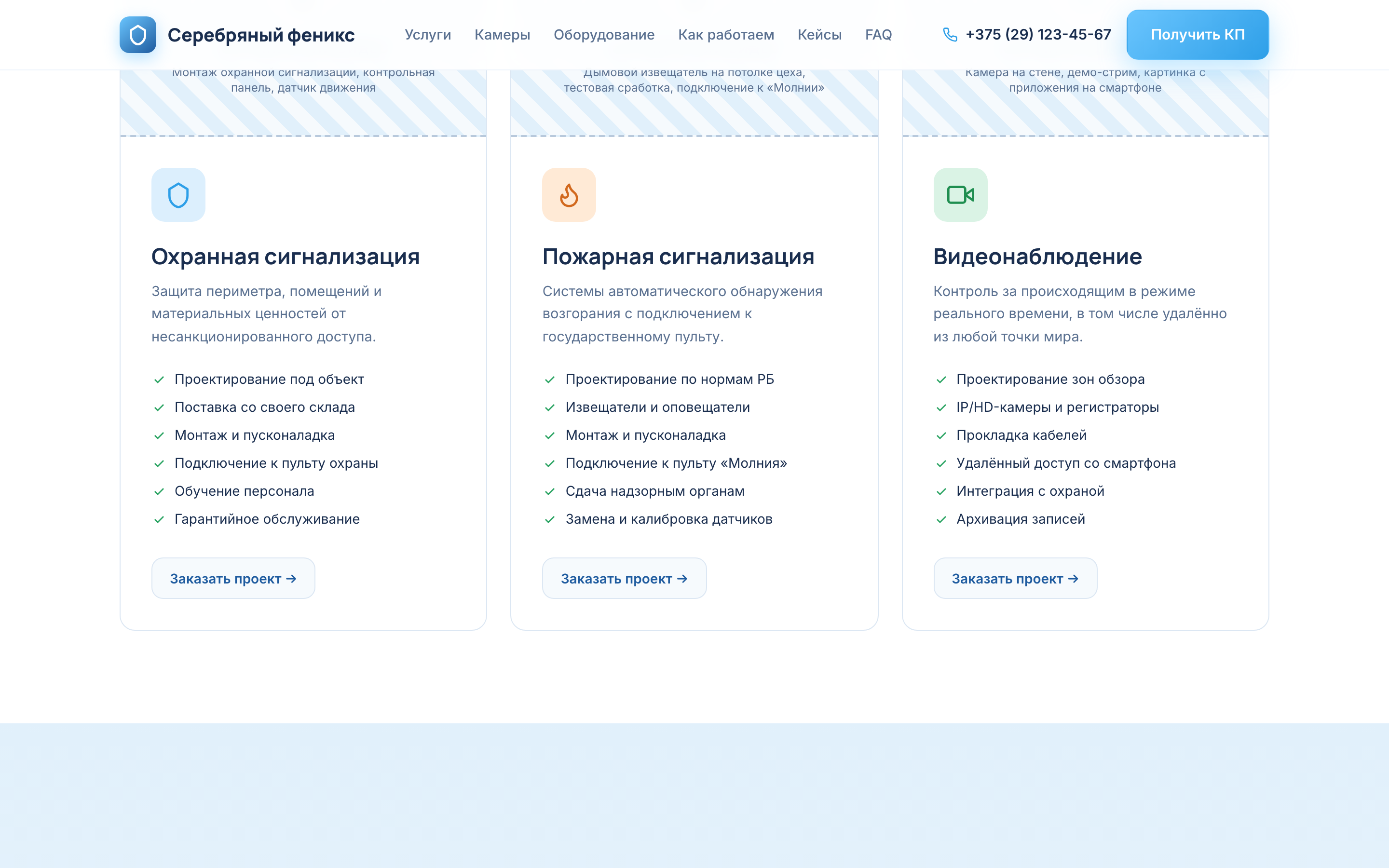Click the checkmark beside Архивация записей
Viewport: 1389px width, 868px height.
(941, 519)
